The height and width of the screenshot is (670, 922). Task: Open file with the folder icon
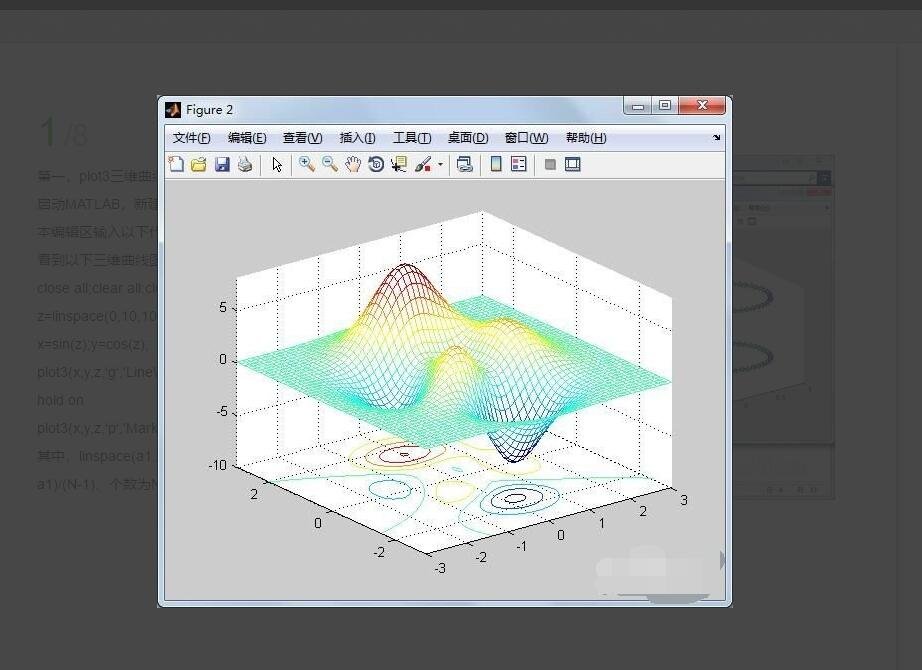pos(198,165)
